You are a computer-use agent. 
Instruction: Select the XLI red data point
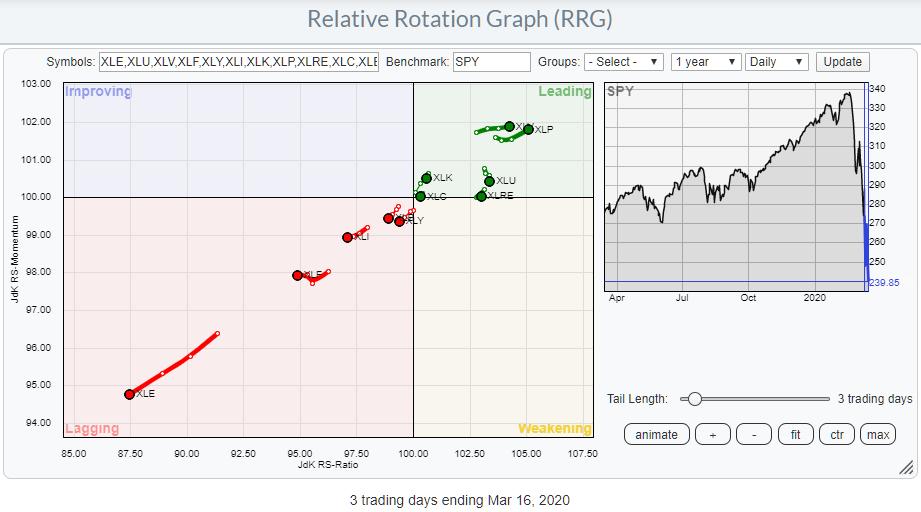[x=347, y=237]
